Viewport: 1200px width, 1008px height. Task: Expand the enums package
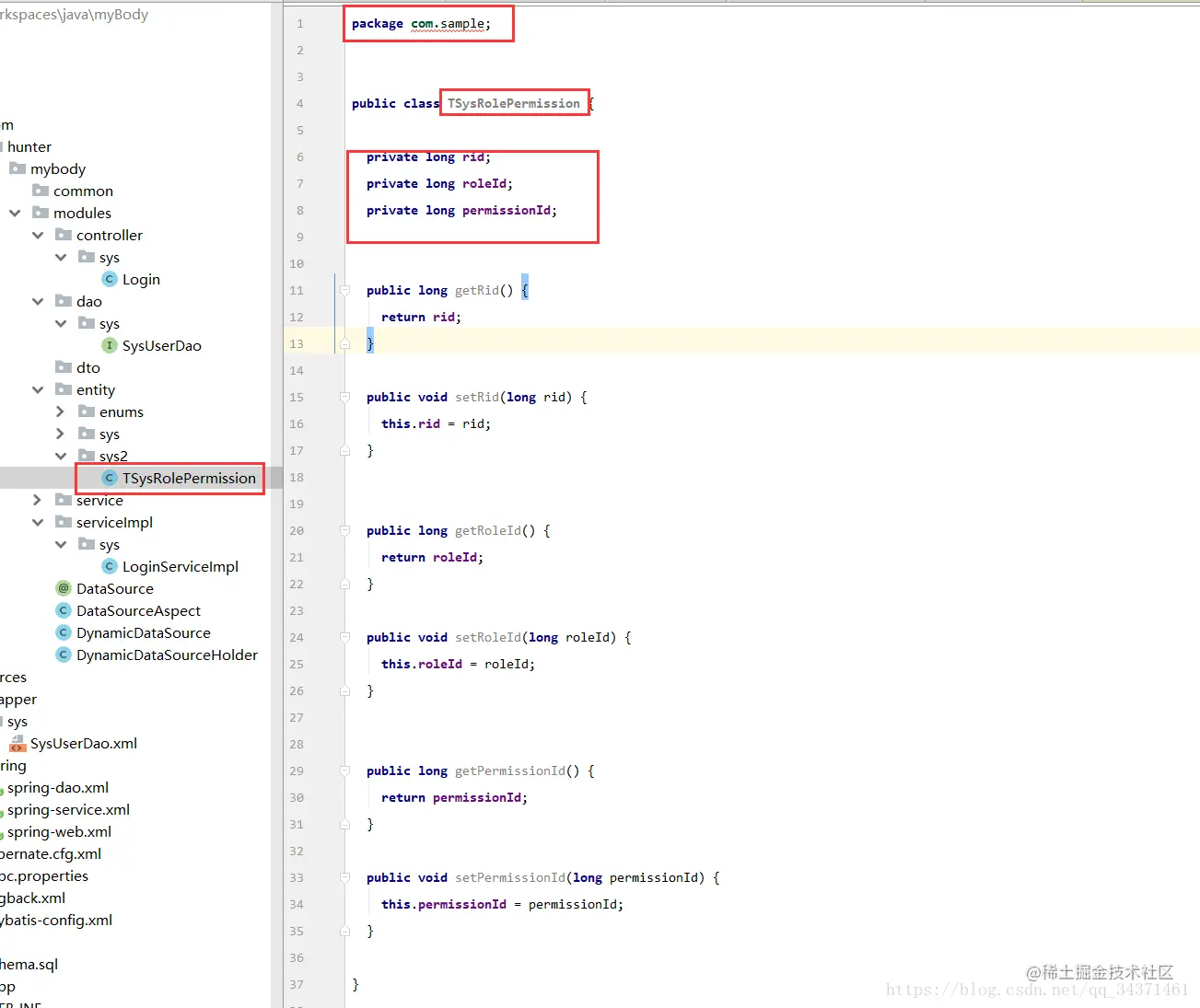[61, 411]
